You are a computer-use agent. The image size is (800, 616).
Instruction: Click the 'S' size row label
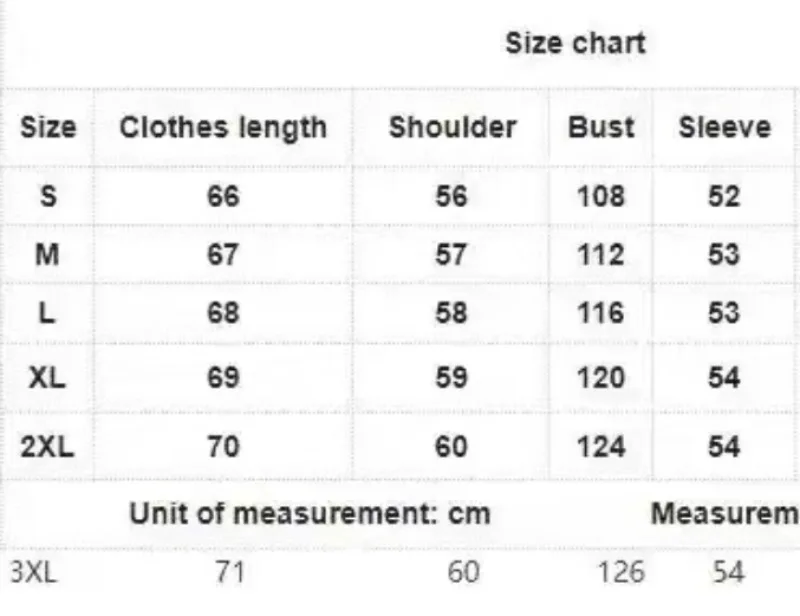pyautogui.click(x=48, y=196)
